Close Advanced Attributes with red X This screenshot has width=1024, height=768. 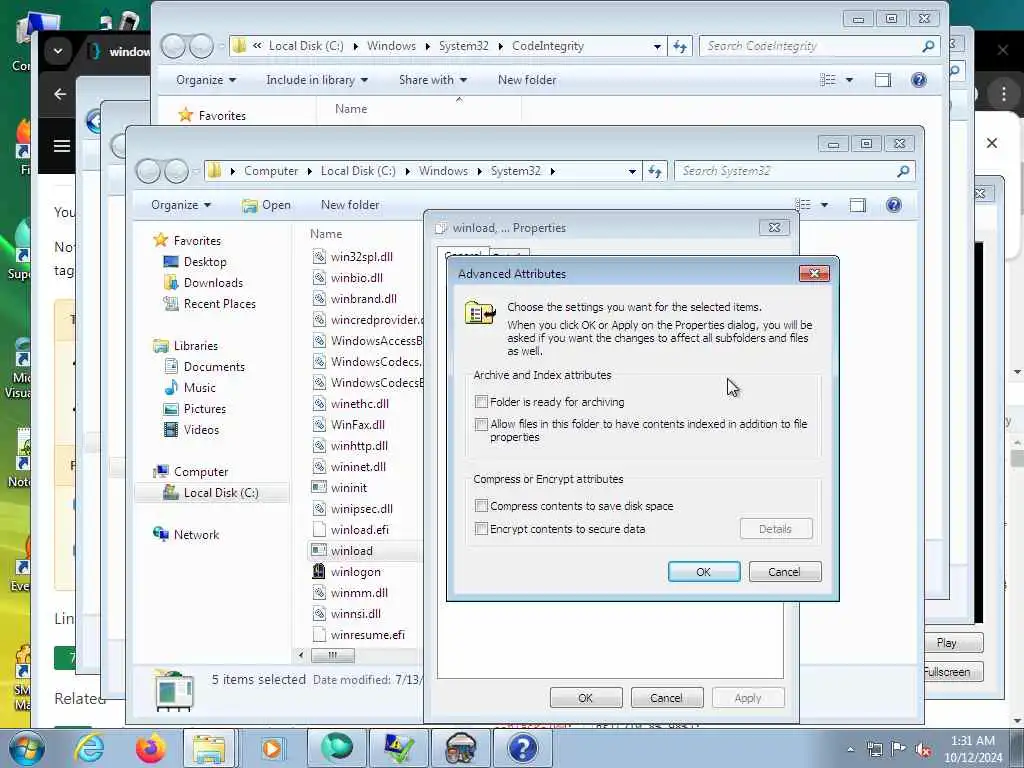(814, 274)
